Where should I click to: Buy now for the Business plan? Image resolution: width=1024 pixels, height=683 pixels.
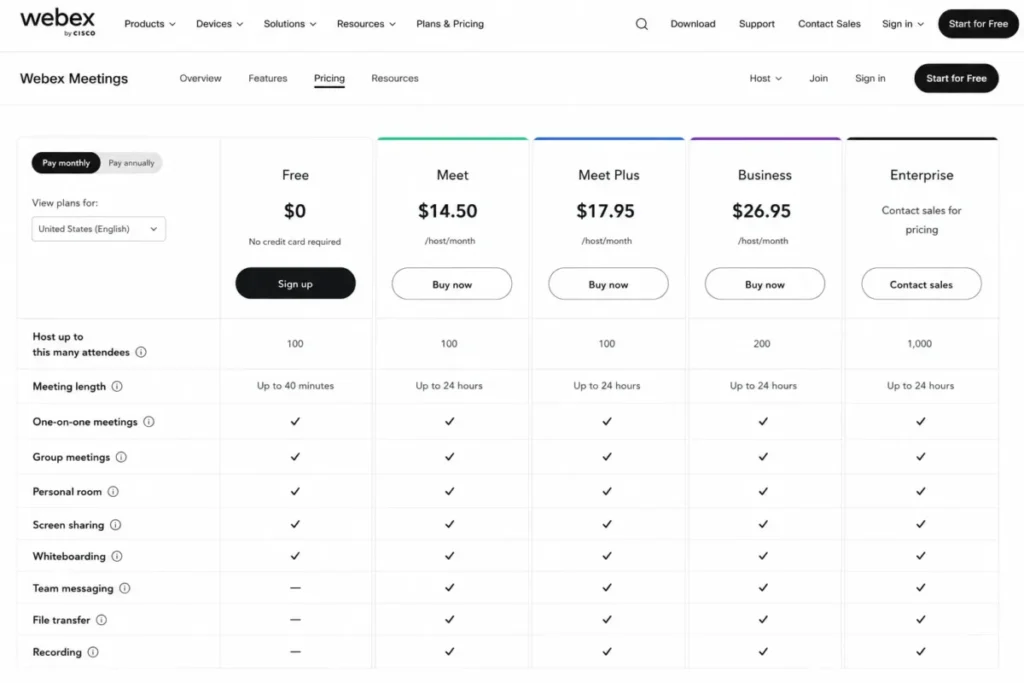click(x=765, y=284)
